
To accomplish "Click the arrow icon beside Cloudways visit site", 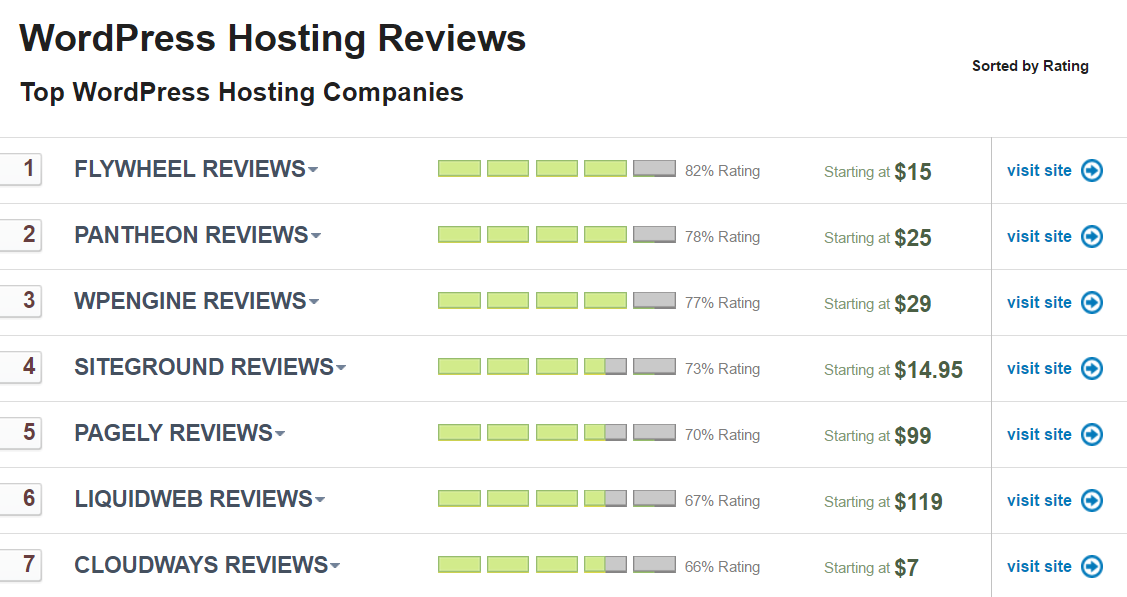I will 1092,567.
